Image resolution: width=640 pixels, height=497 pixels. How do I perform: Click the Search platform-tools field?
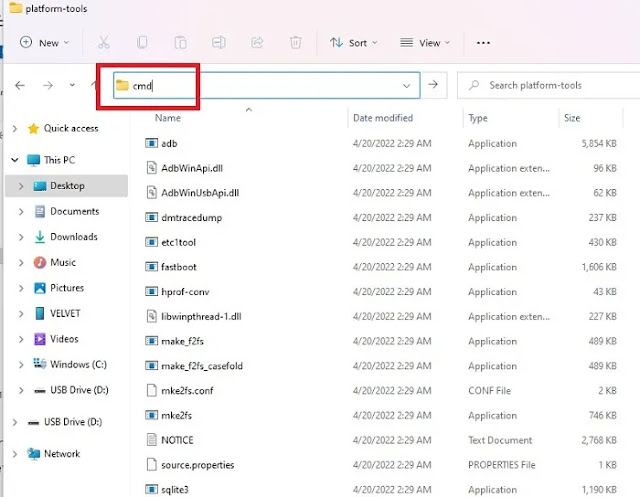click(548, 85)
